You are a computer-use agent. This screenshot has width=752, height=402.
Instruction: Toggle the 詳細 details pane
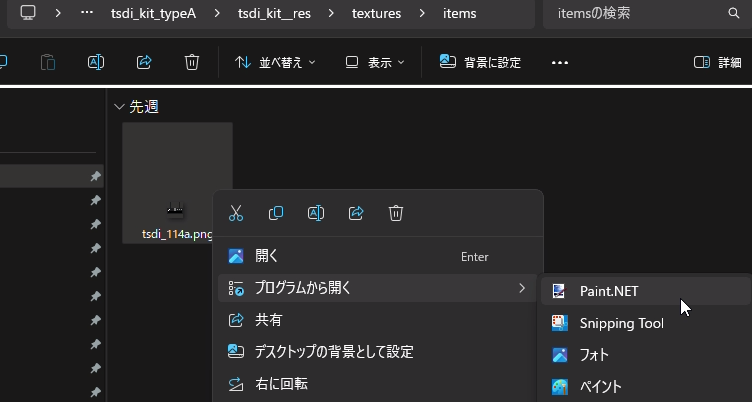click(717, 62)
